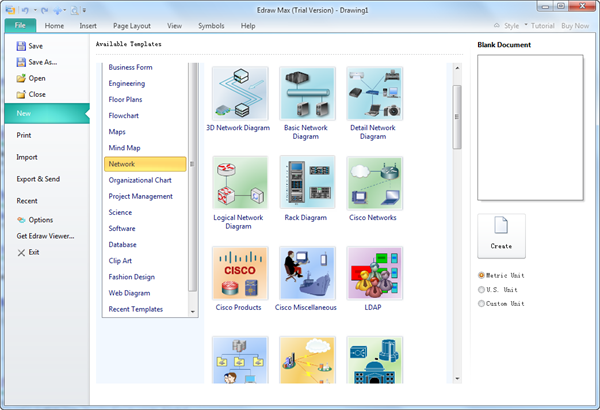Pick the LDAP template icon

click(x=372, y=272)
